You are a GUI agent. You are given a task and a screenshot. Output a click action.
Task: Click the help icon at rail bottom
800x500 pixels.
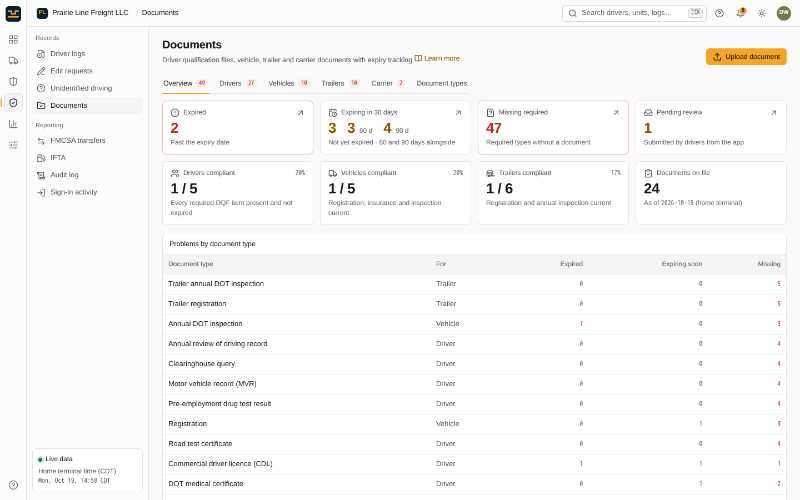[13, 485]
